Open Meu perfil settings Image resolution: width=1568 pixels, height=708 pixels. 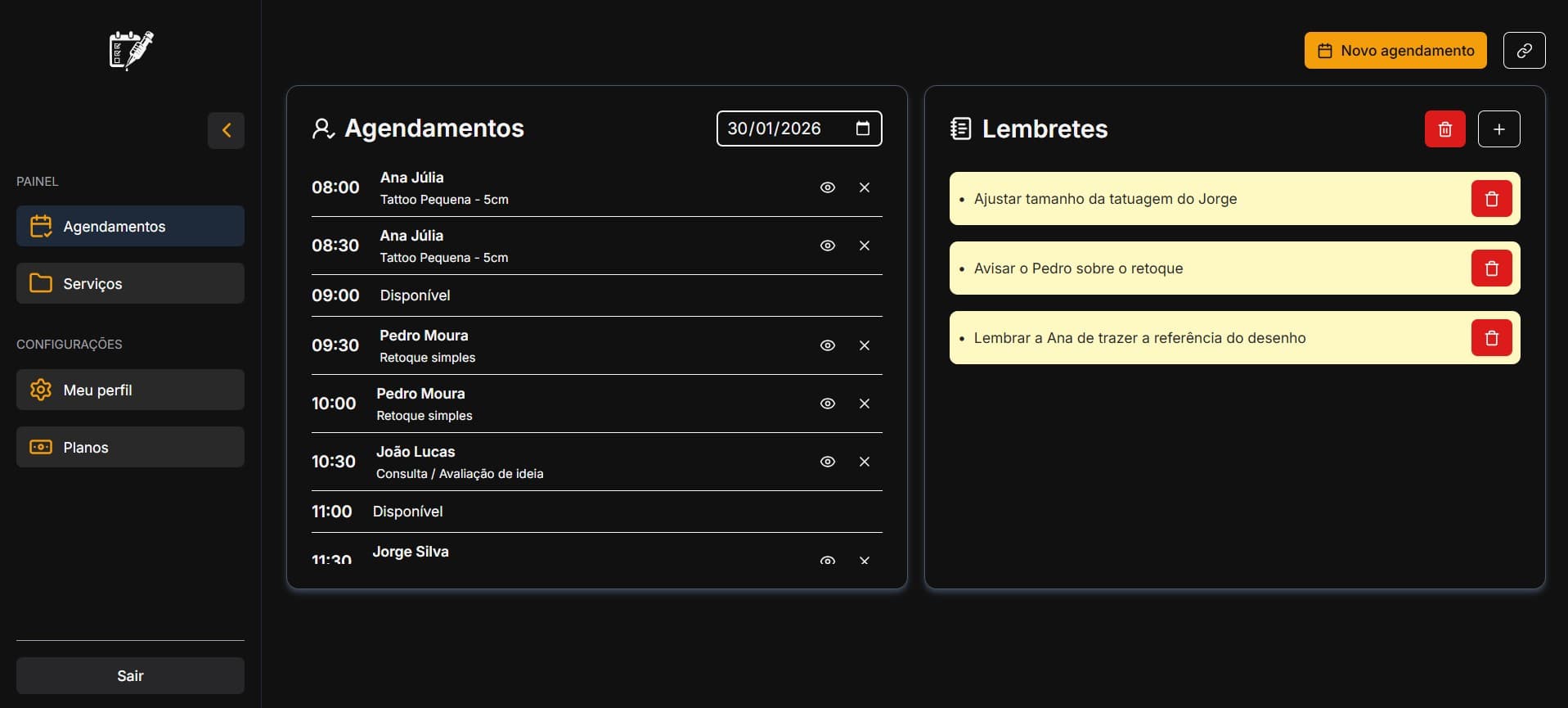pyautogui.click(x=130, y=390)
